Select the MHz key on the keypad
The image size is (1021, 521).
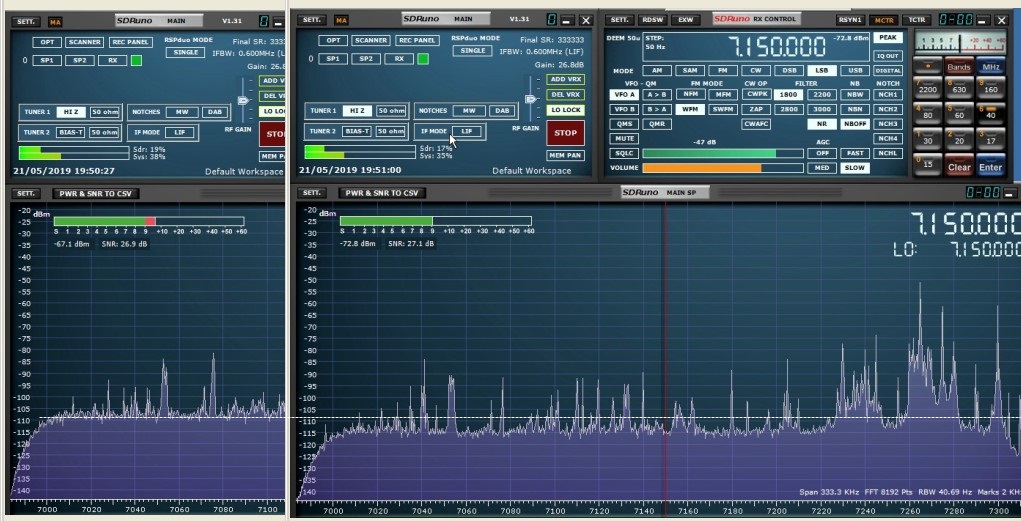tap(990, 66)
